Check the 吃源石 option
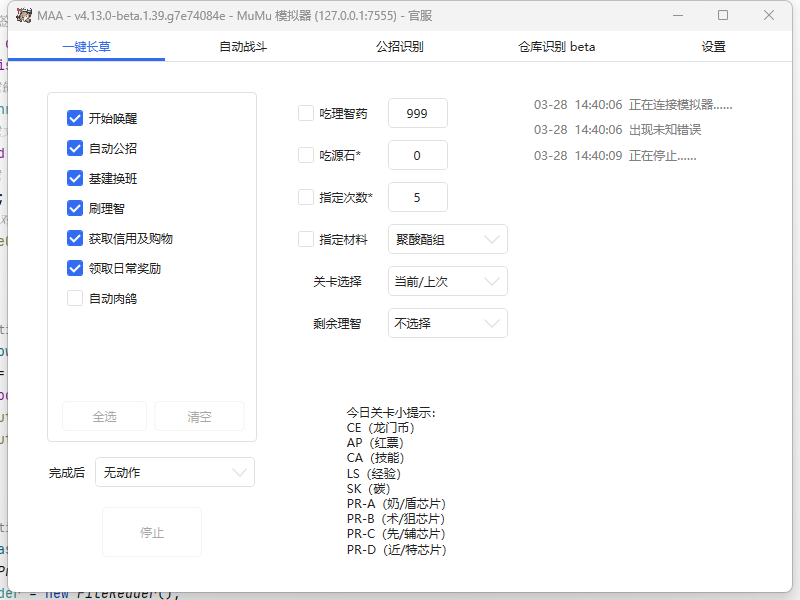The height and width of the screenshot is (600, 800). click(x=306, y=155)
